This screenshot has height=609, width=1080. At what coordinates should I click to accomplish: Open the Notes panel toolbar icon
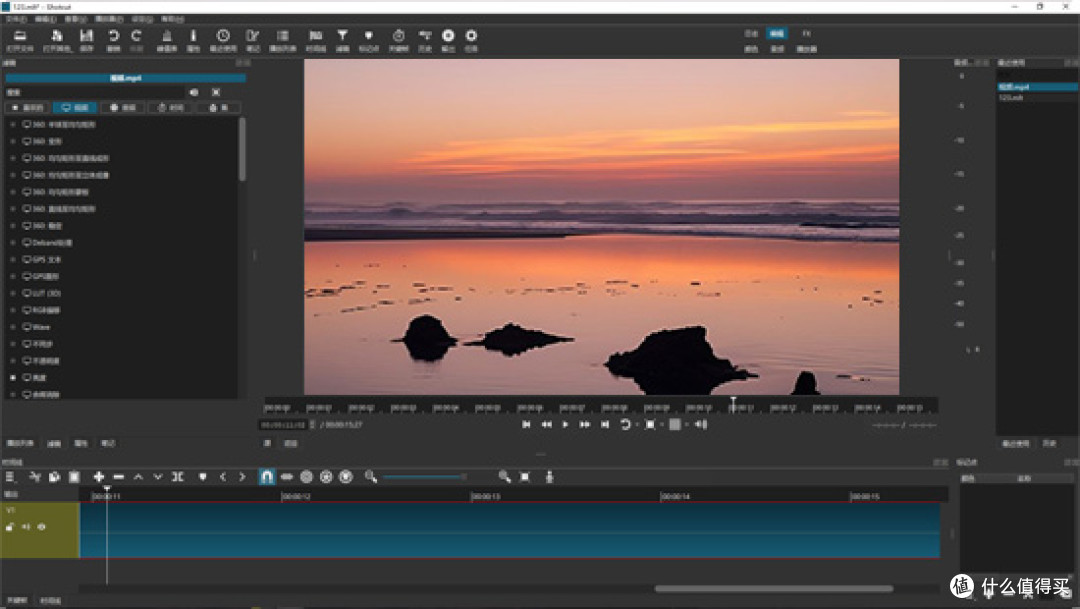[253, 36]
